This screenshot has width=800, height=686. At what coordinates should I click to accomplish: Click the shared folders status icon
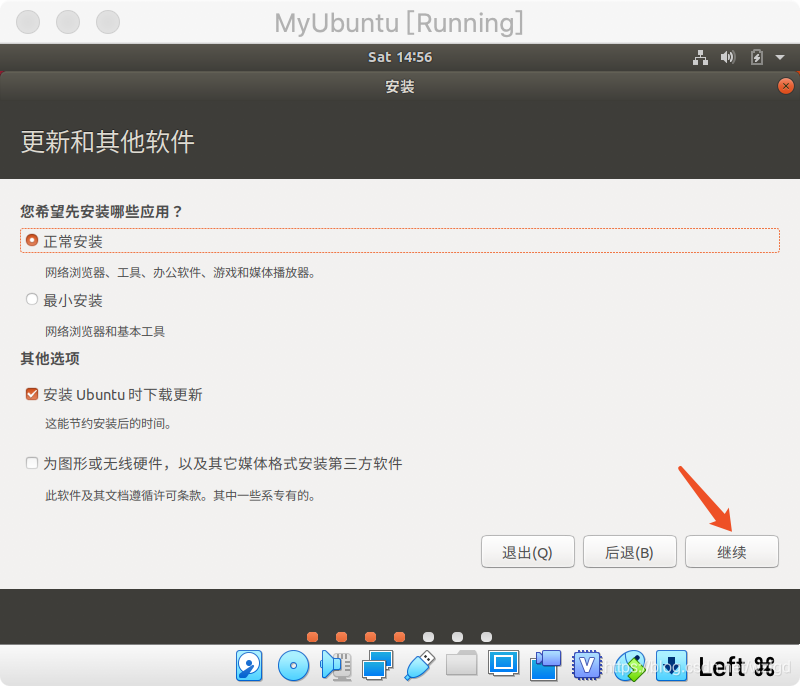click(461, 664)
